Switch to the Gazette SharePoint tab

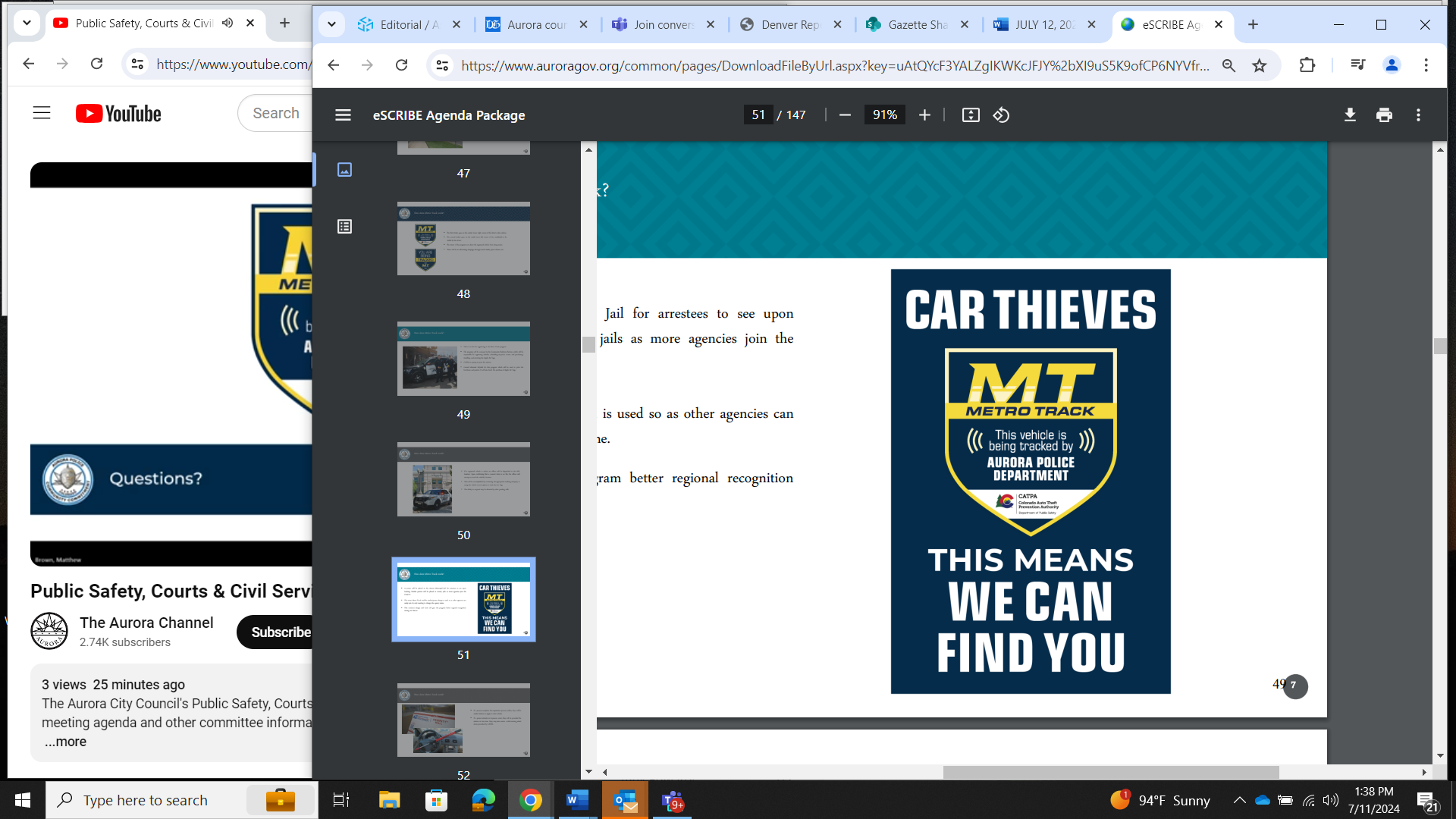coord(918,24)
